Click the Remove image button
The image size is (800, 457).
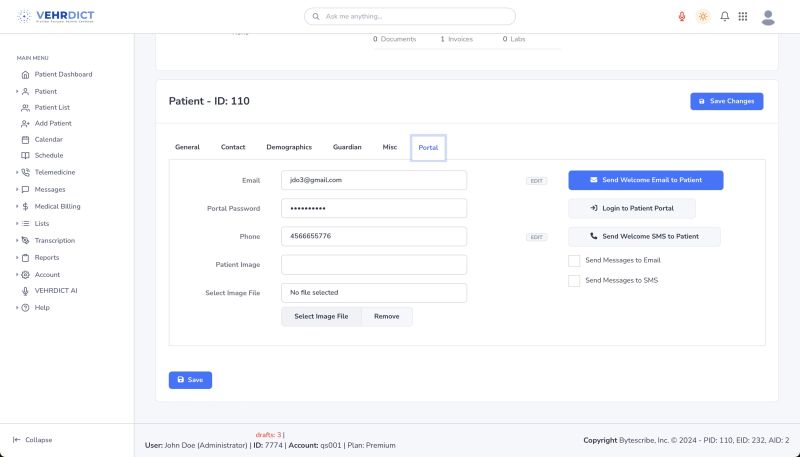[x=387, y=317]
